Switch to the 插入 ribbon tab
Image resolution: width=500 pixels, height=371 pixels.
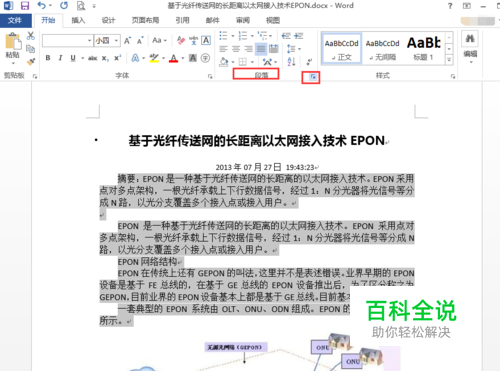[78, 20]
